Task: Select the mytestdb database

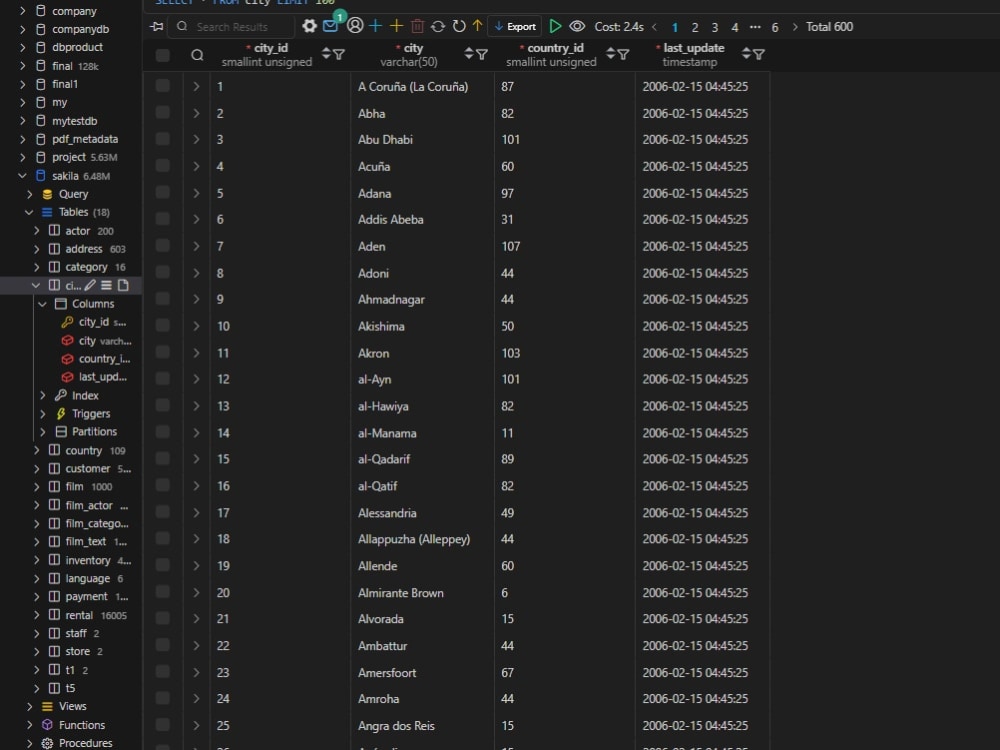Action: point(75,121)
